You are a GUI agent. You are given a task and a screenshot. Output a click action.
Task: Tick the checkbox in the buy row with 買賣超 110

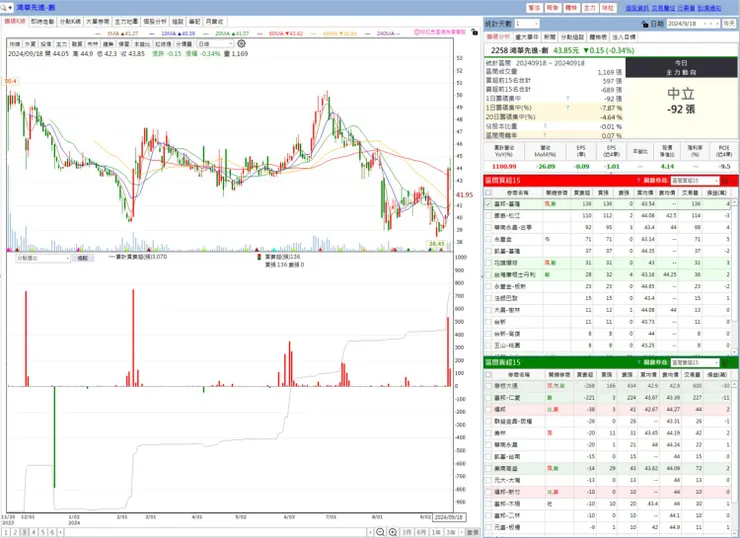pyautogui.click(x=488, y=216)
